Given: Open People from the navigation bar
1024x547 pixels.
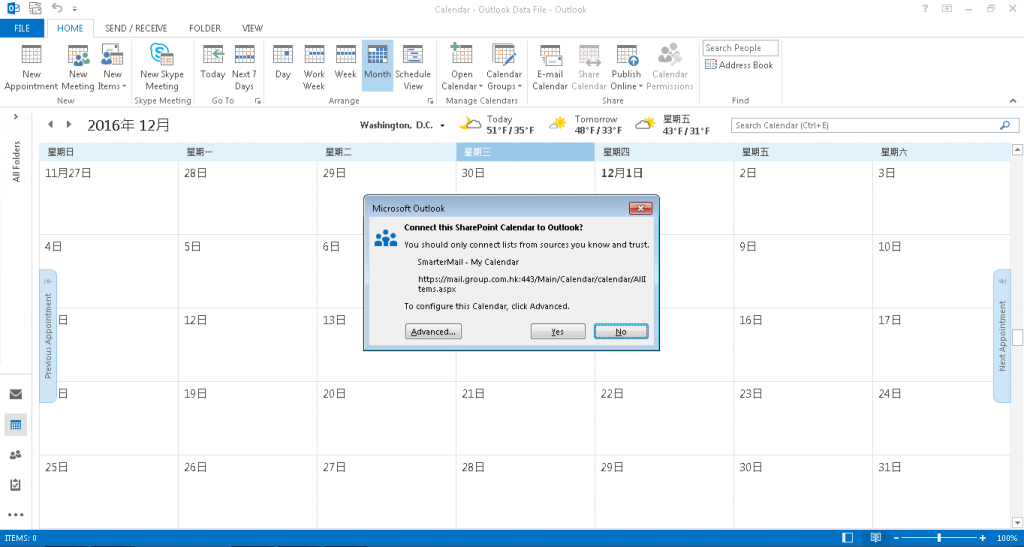Looking at the screenshot, I should click(x=16, y=455).
